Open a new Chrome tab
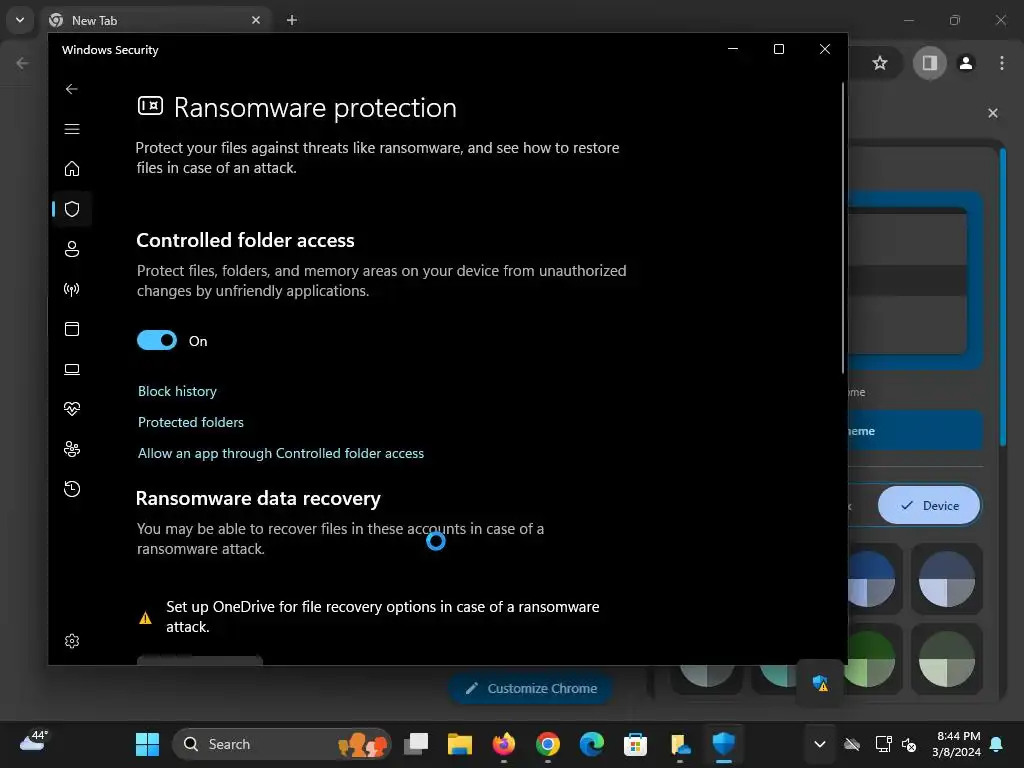1024x768 pixels. [x=292, y=20]
